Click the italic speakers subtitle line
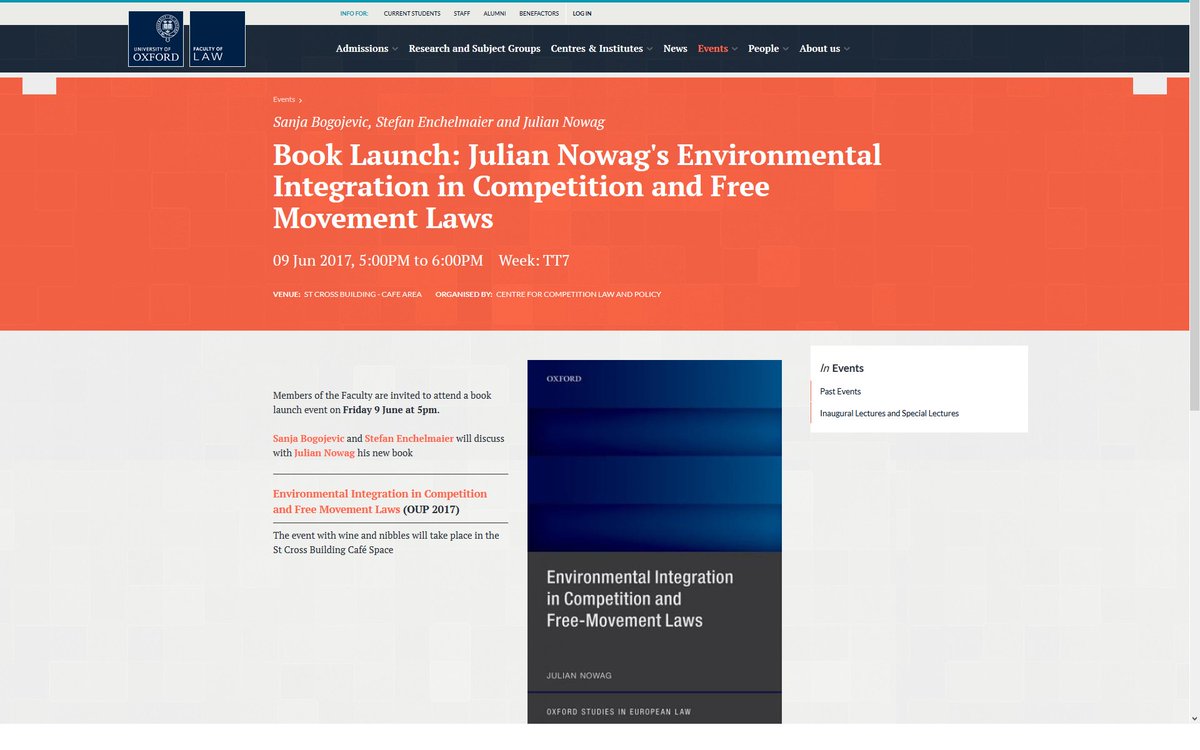Image resolution: width=1200 pixels, height=750 pixels. [439, 122]
